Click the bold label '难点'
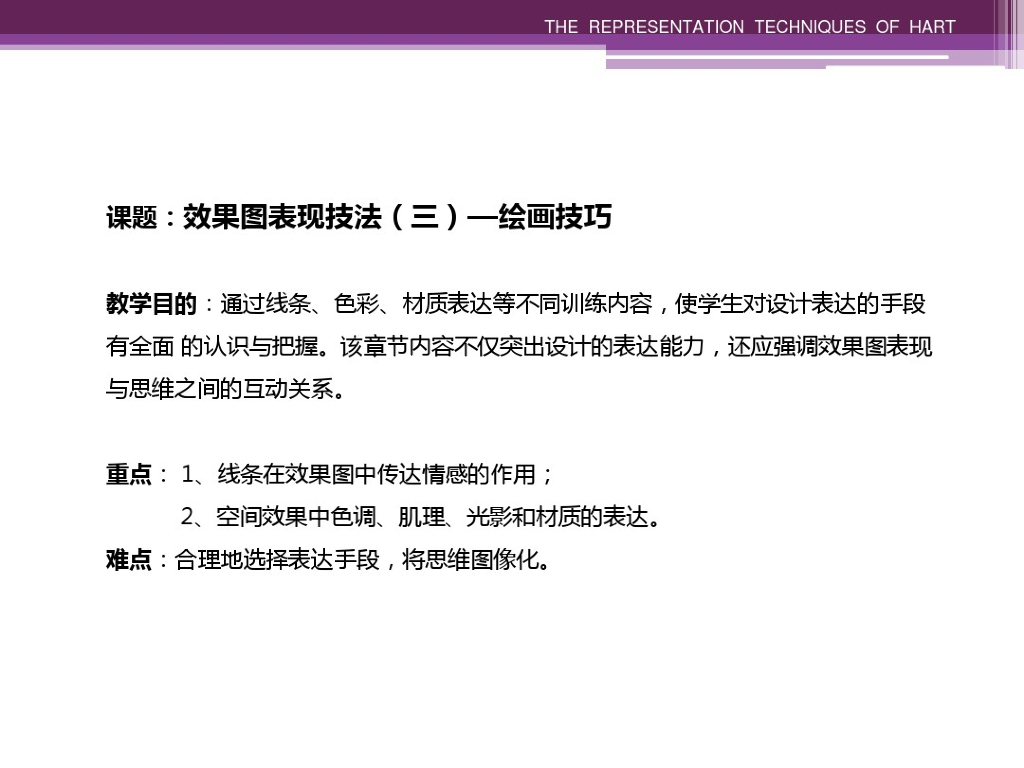This screenshot has width=1024, height=768. point(129,560)
